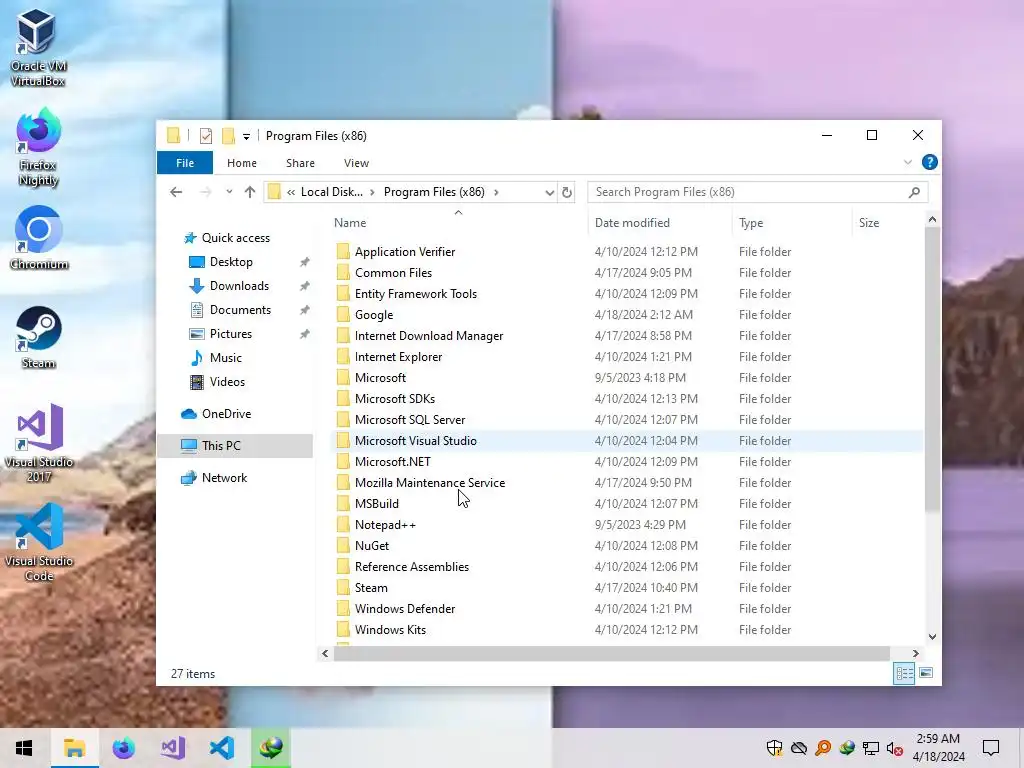Sort by Type column header
The height and width of the screenshot is (768, 1024).
751,223
